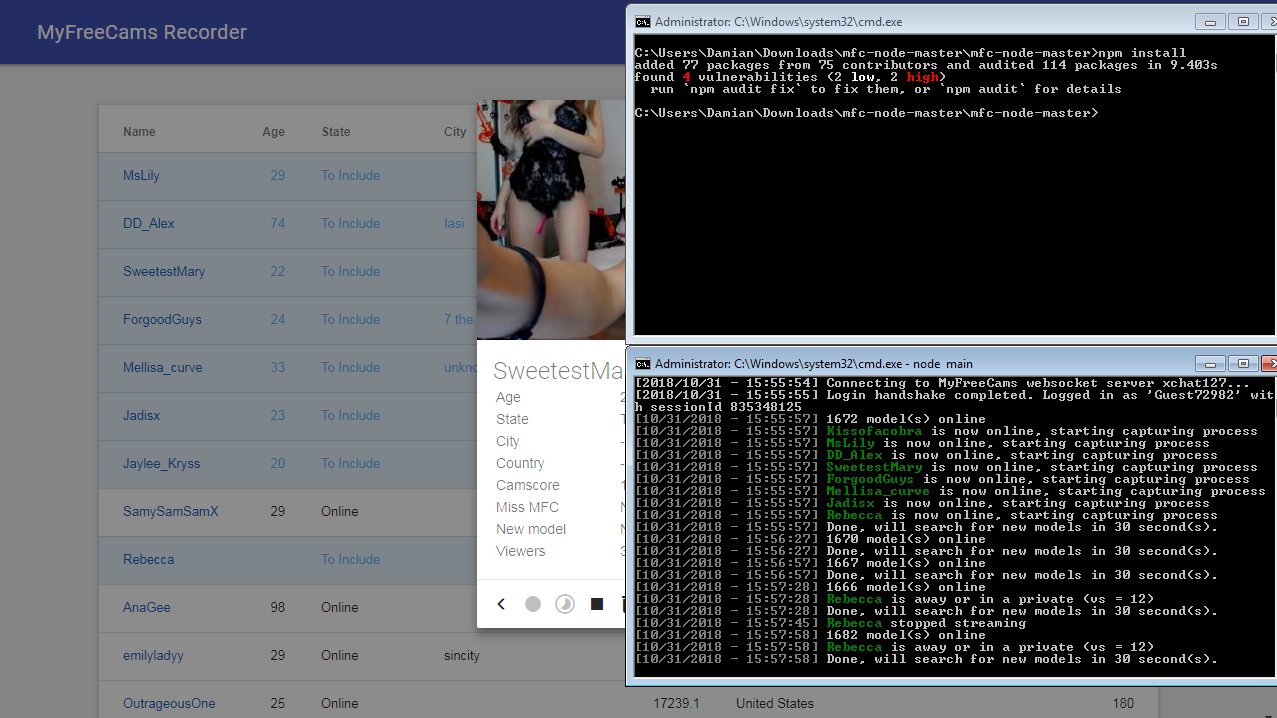Click age 74 in DD_Alex row

277,223
